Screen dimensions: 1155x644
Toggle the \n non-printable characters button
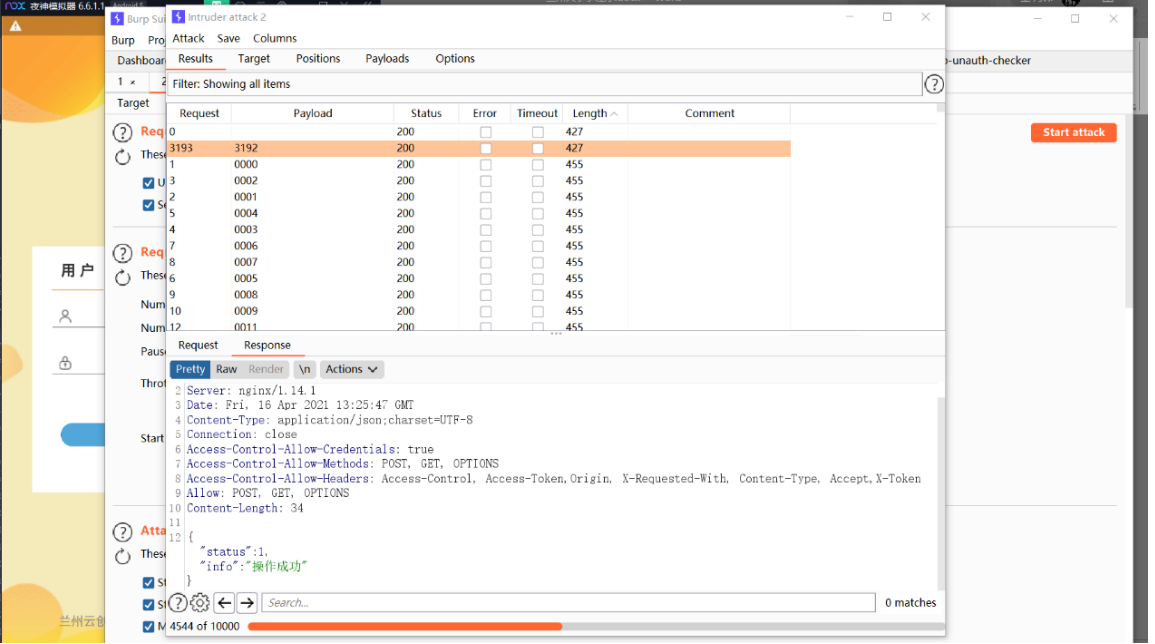click(304, 369)
